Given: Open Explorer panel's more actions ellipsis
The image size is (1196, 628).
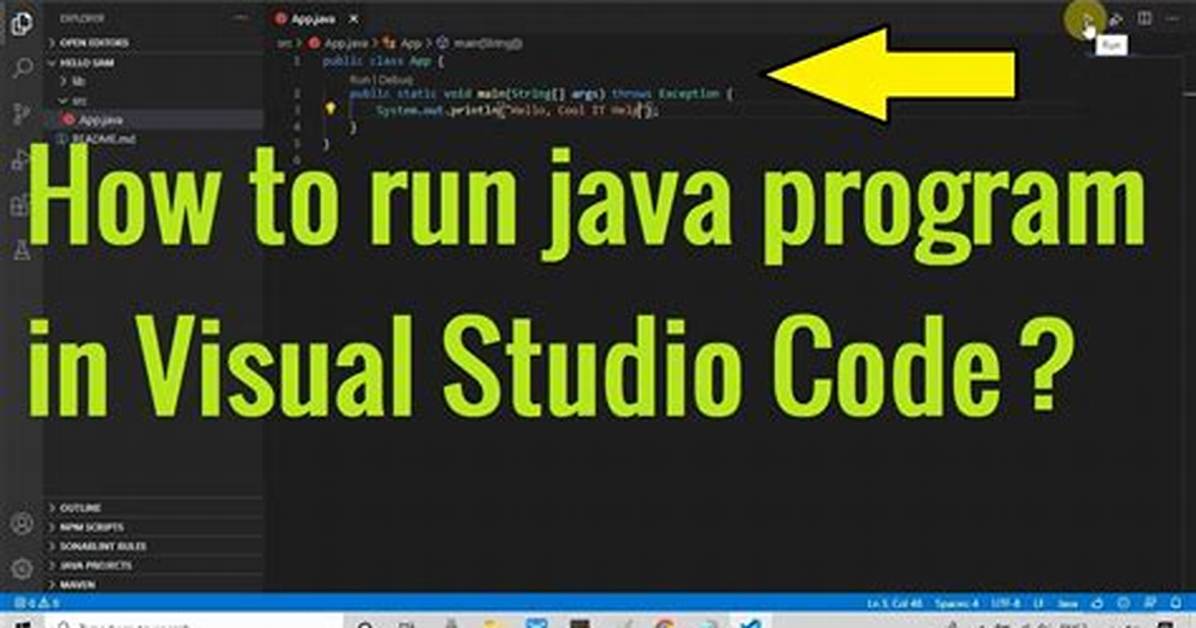Looking at the screenshot, I should pos(241,18).
